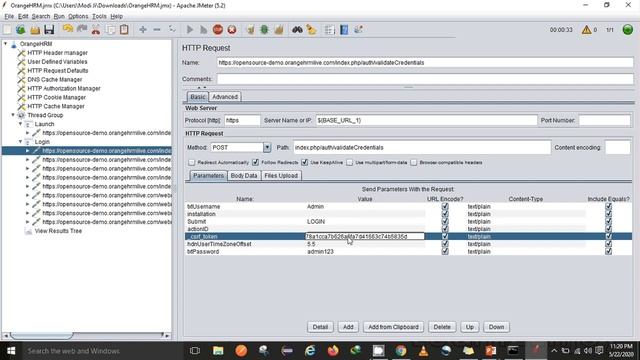Click the Reset Search broom icon

[x=311, y=30]
